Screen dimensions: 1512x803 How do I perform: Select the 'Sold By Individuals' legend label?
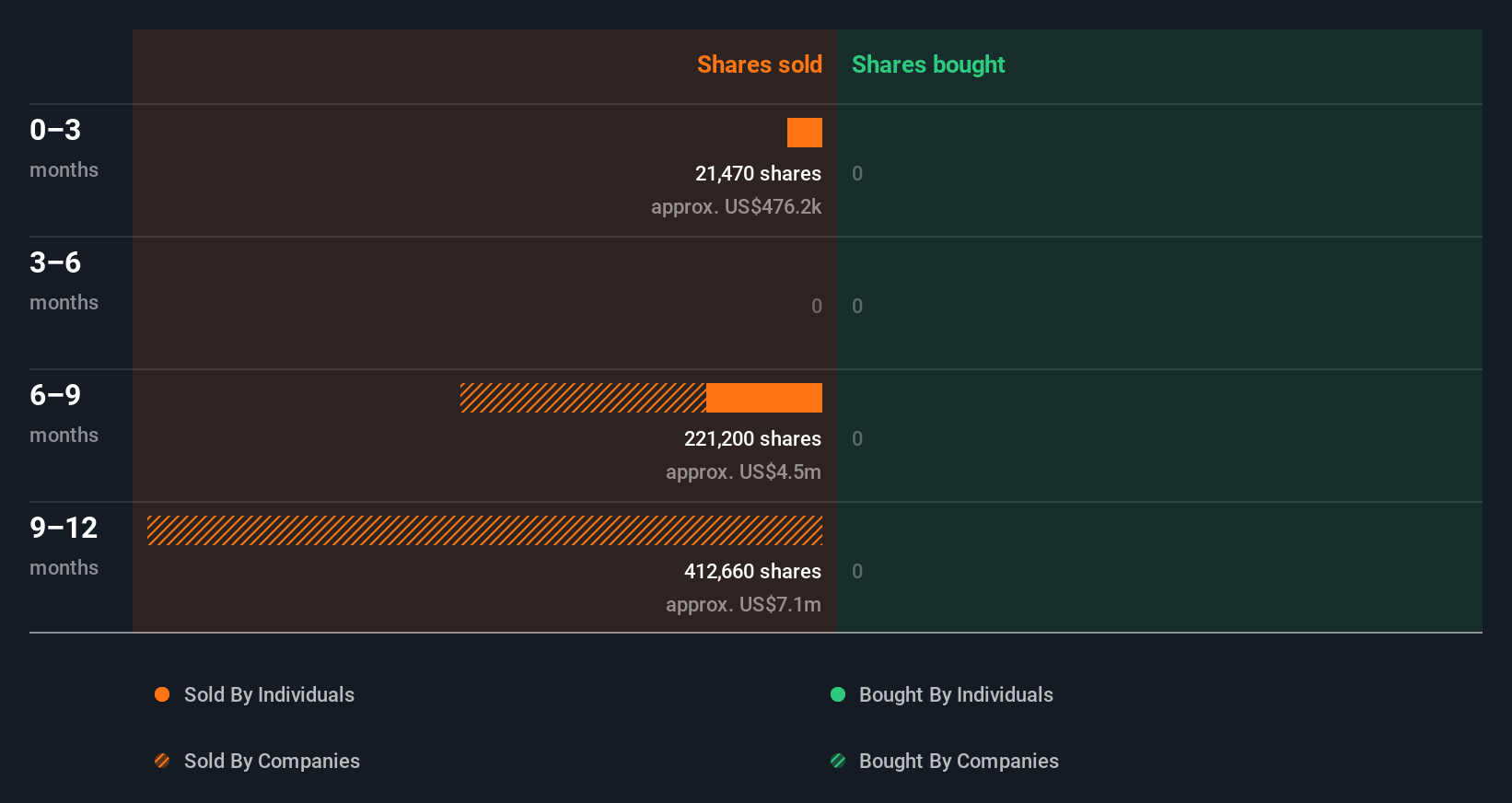(269, 694)
